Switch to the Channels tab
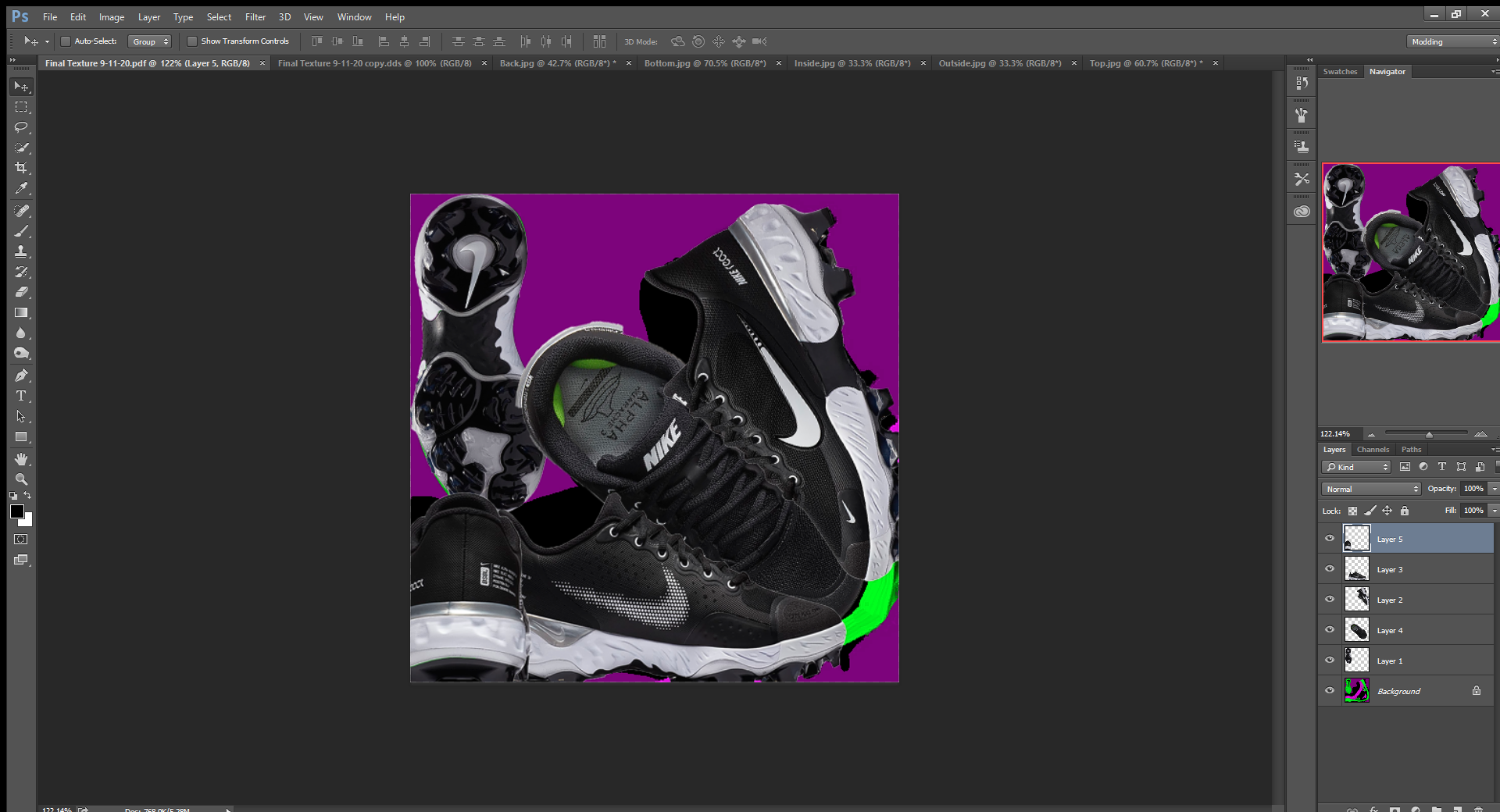 pos(1373,450)
